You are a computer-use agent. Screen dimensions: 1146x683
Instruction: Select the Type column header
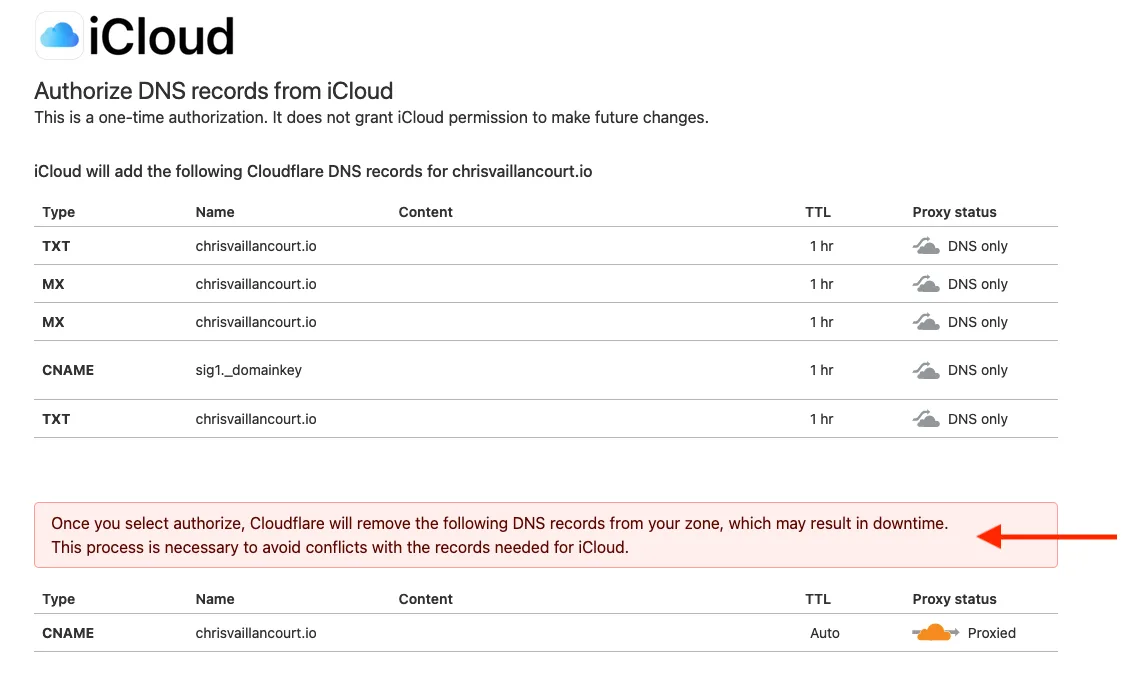click(x=58, y=212)
